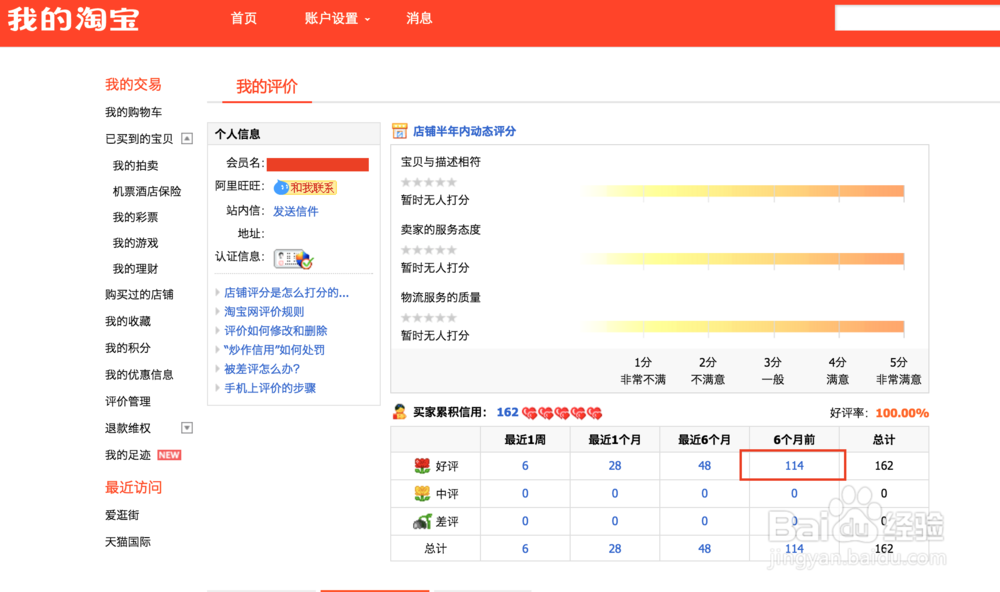This screenshot has width=1000, height=592.
Task: Click the certification card icon beside 认证信息
Action: 286,256
